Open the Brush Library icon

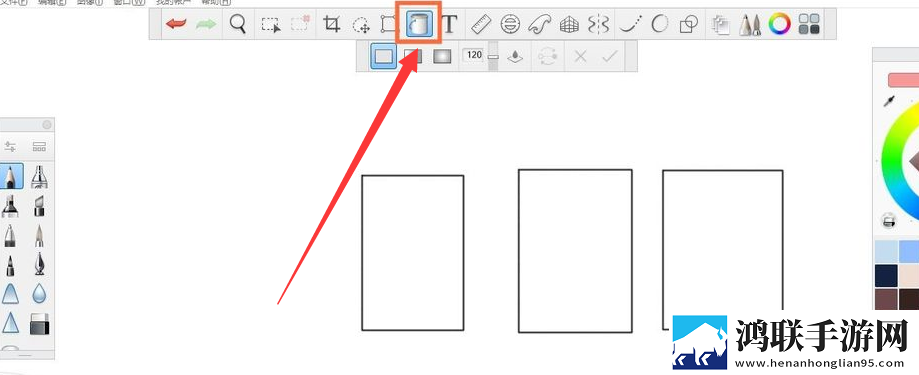[39, 146]
